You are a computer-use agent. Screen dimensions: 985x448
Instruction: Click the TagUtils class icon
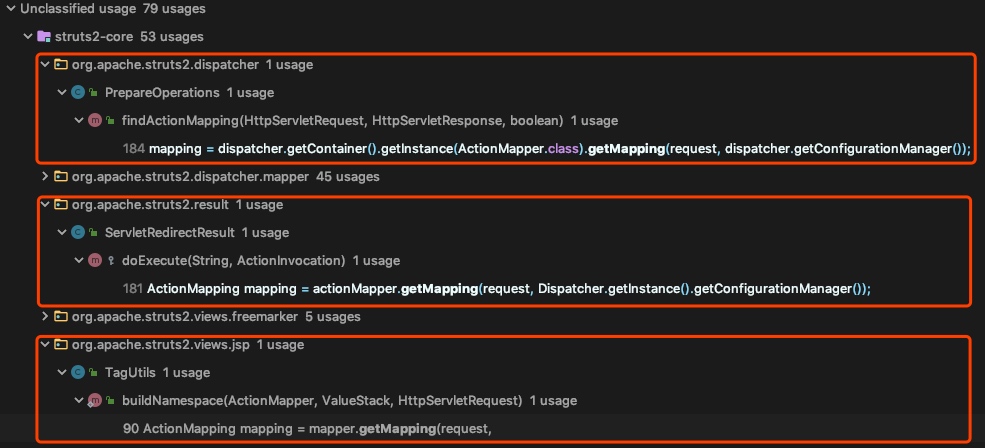[x=78, y=373]
